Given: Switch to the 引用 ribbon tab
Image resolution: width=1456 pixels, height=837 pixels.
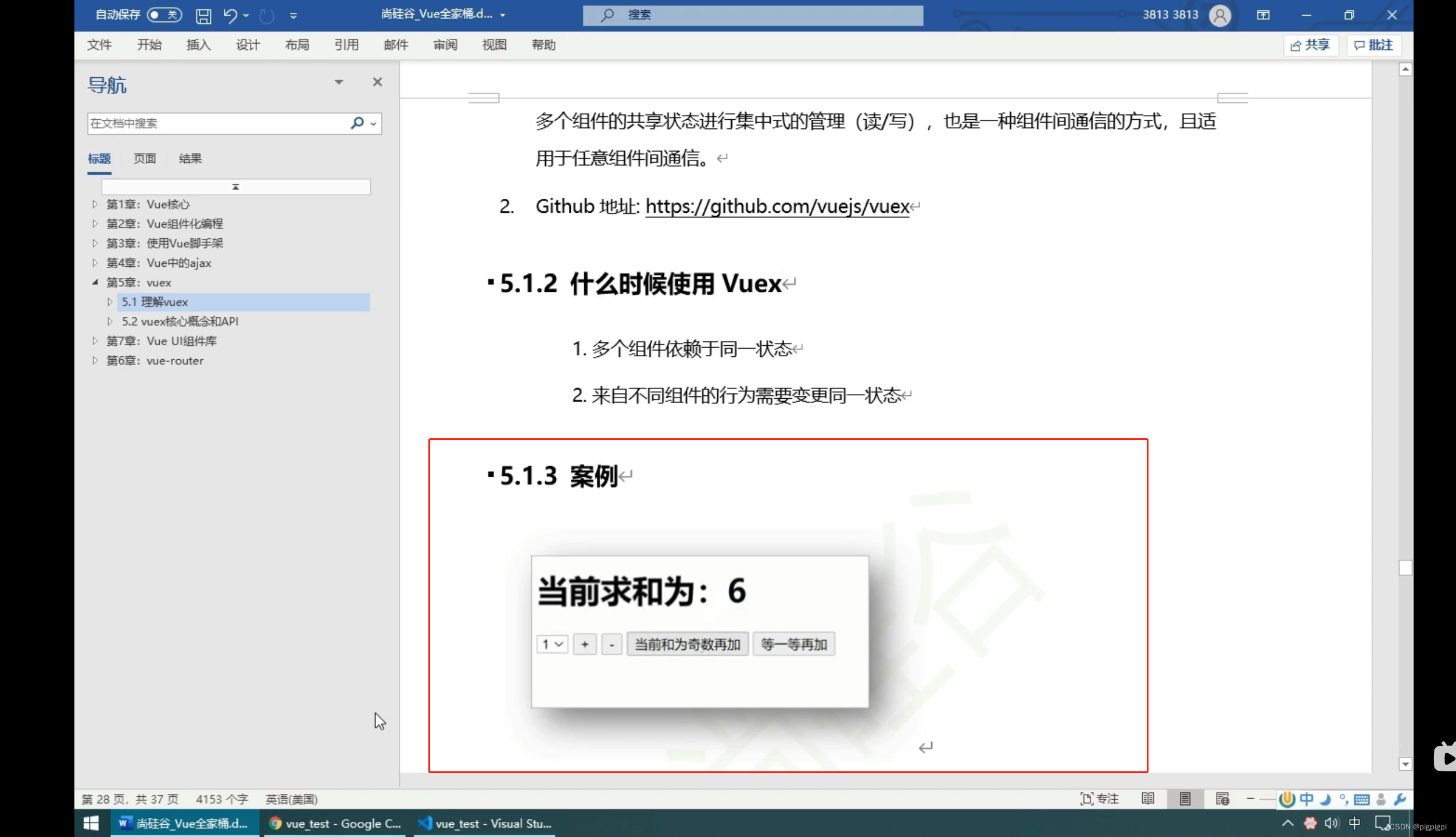Looking at the screenshot, I should tap(346, 45).
